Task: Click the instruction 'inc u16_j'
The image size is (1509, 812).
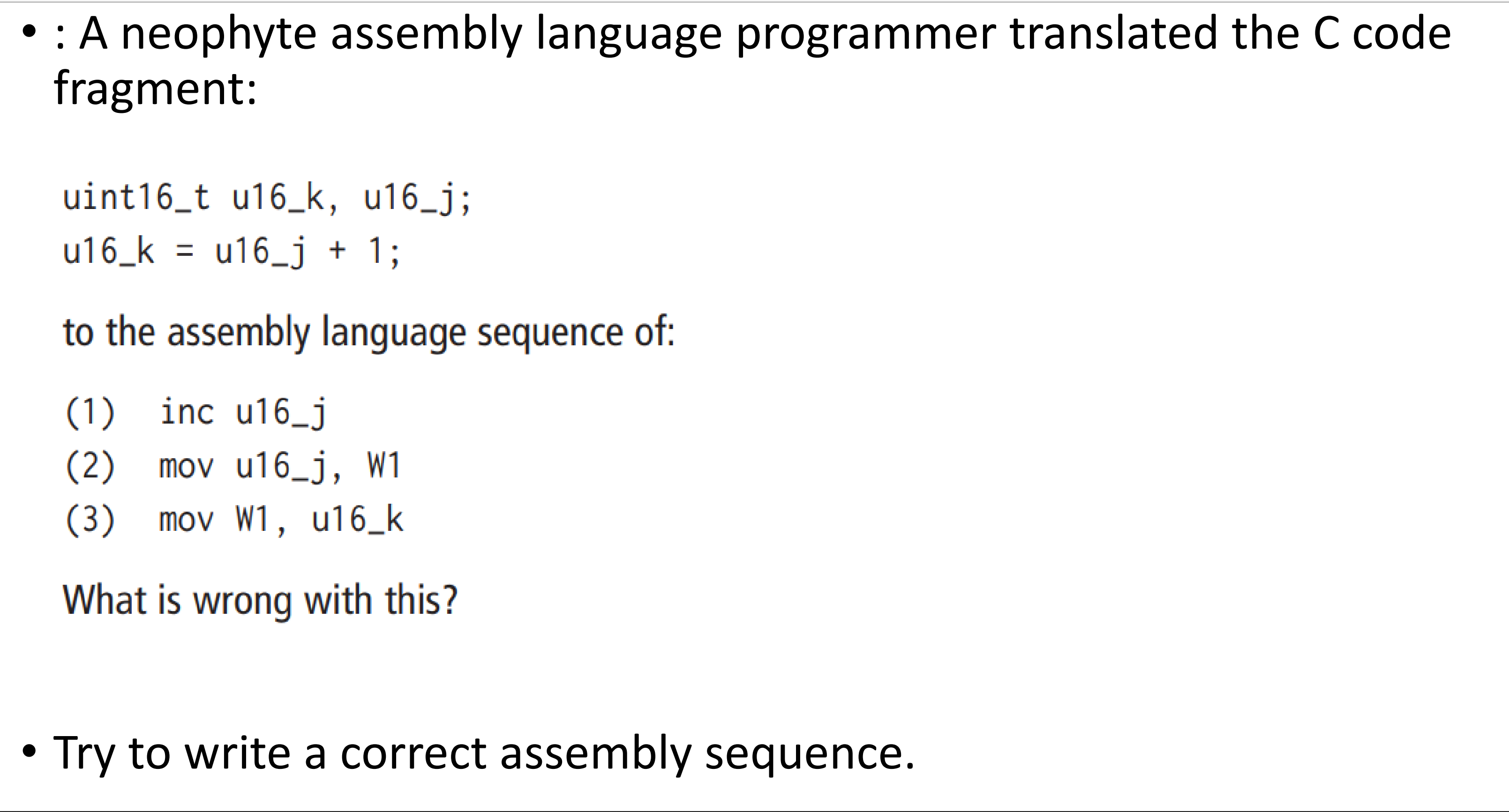Action: [243, 413]
